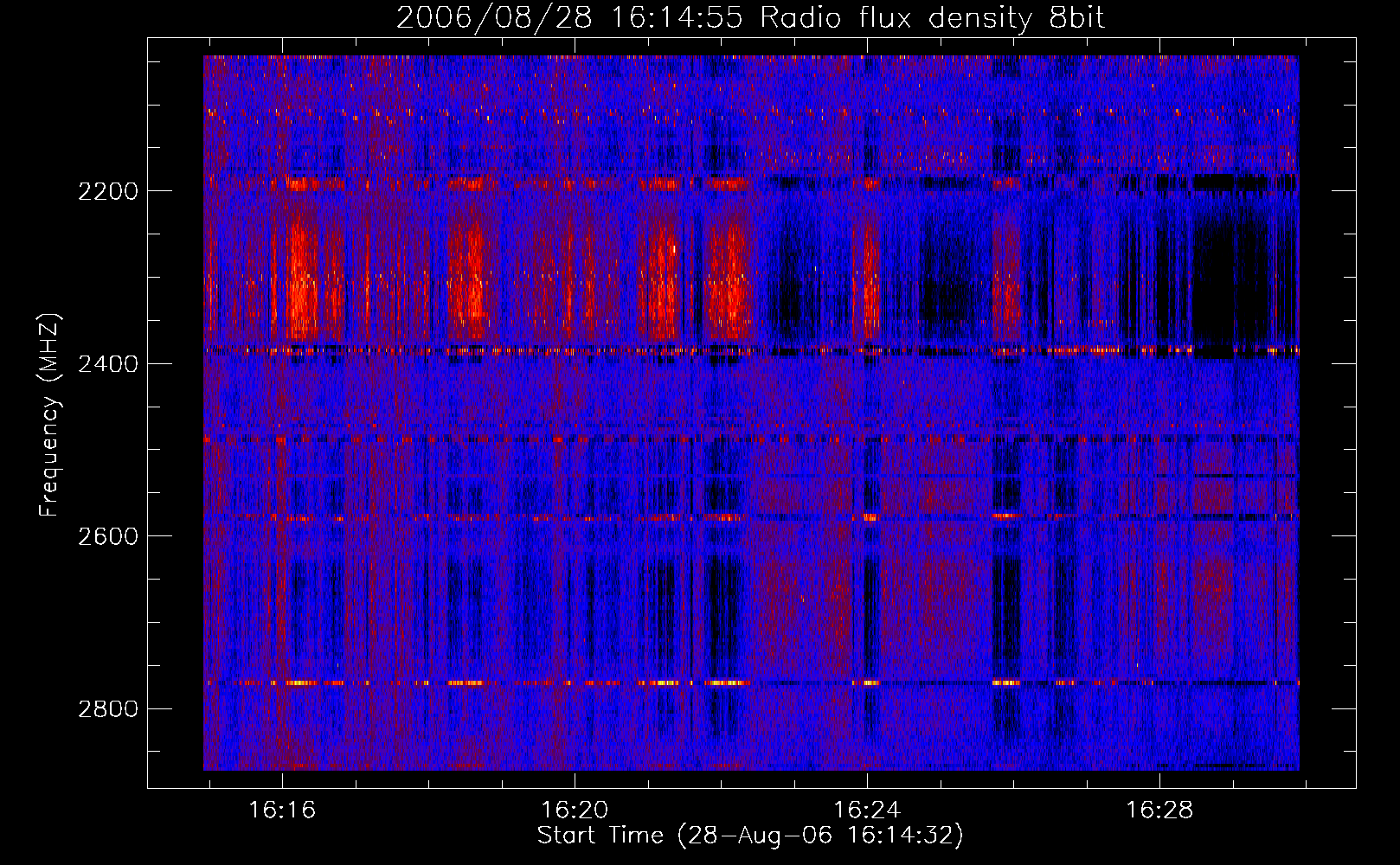This screenshot has width=1400, height=865.
Task: Click the Frequency (MHZ) axis title
Action: [50, 414]
